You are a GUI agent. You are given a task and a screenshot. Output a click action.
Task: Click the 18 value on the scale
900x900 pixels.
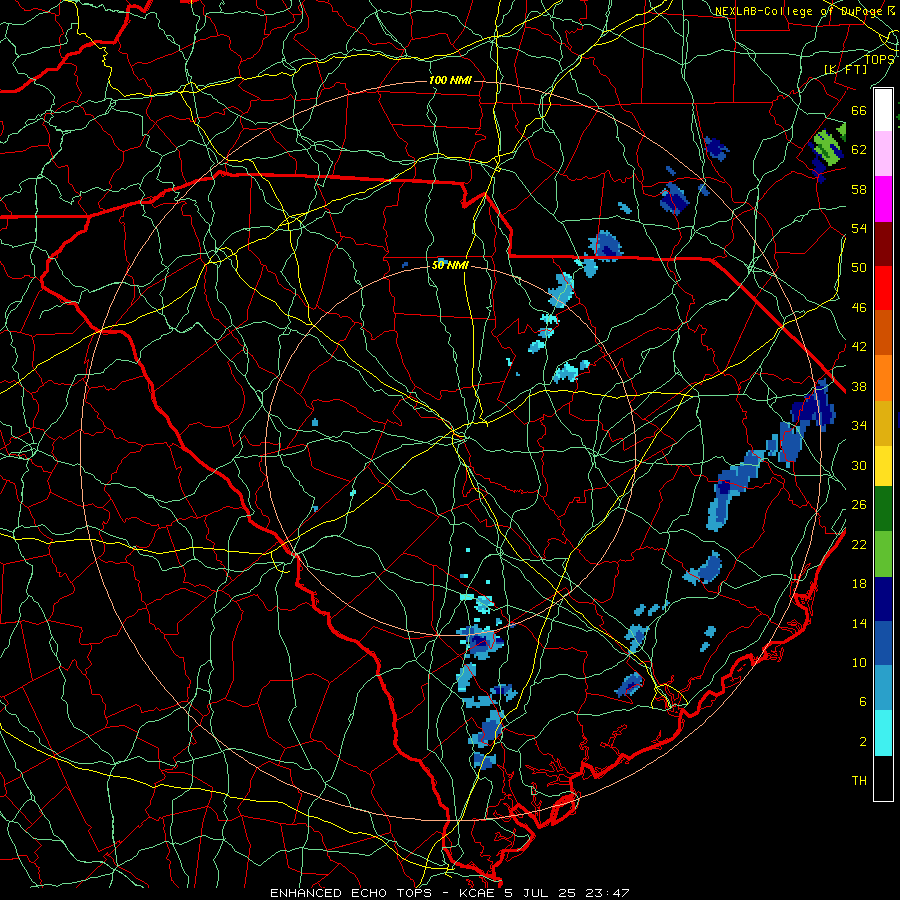tap(859, 584)
